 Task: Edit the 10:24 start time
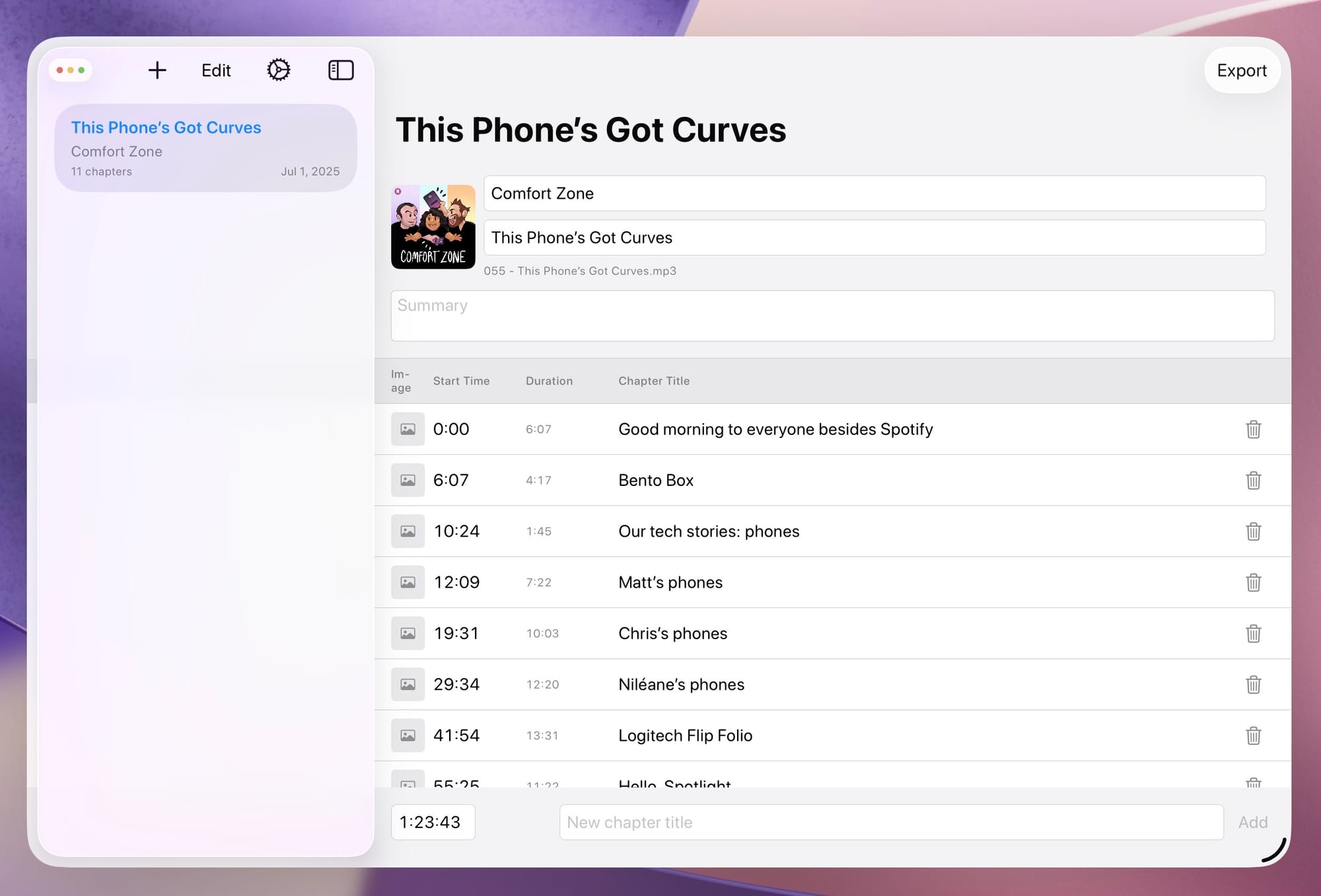pyautogui.click(x=456, y=532)
